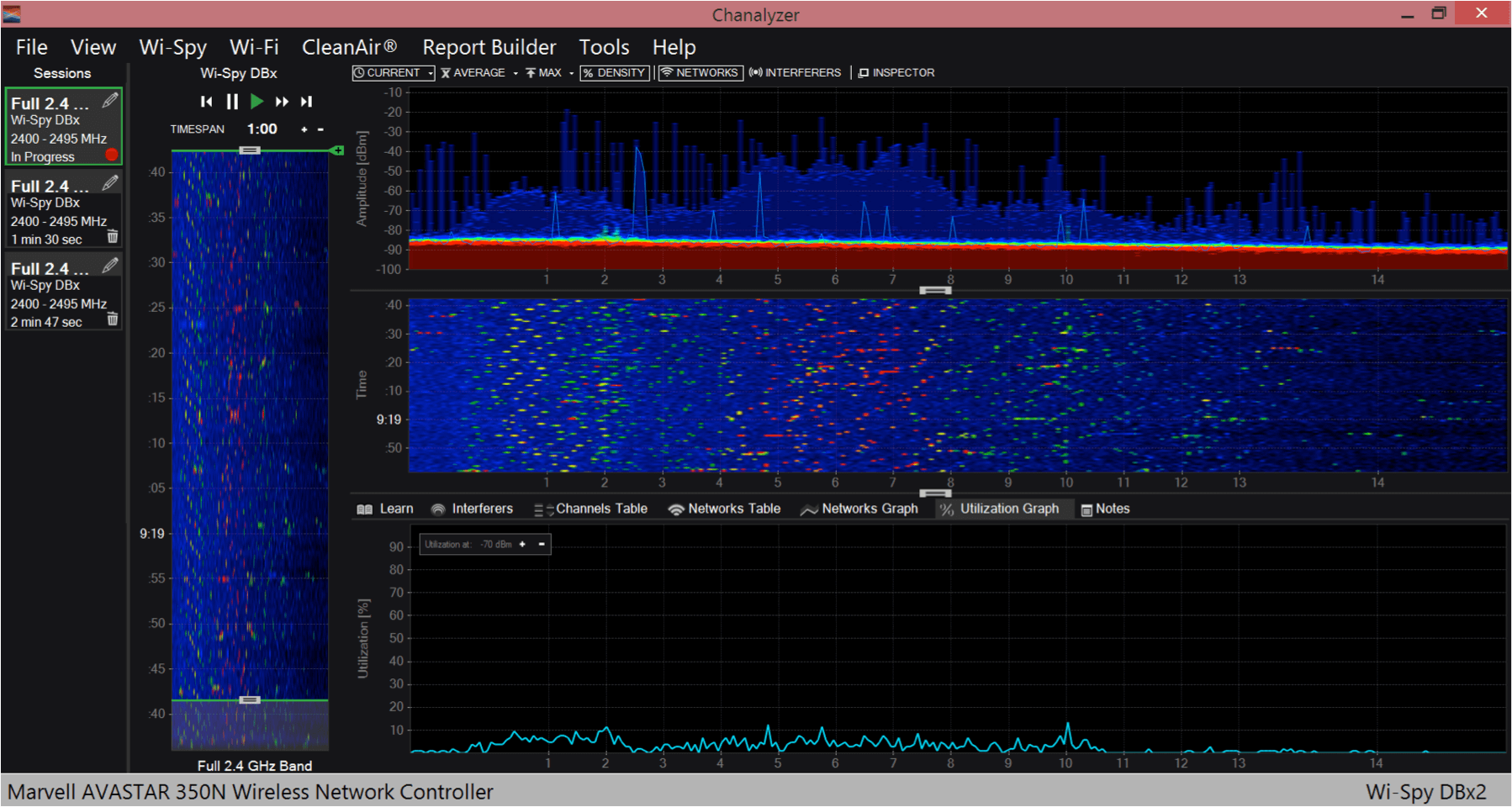This screenshot has height=807, width=1512.
Task: Toggle the Max trace display
Action: coord(546,72)
